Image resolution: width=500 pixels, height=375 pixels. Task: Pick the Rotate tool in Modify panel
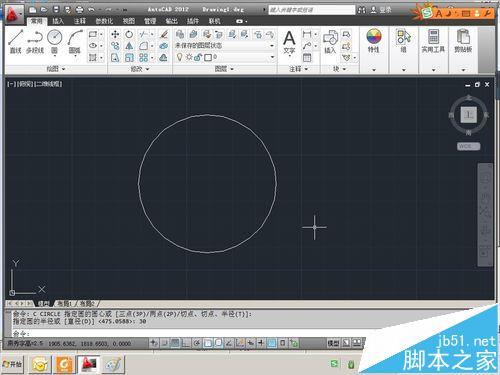click(x=129, y=34)
